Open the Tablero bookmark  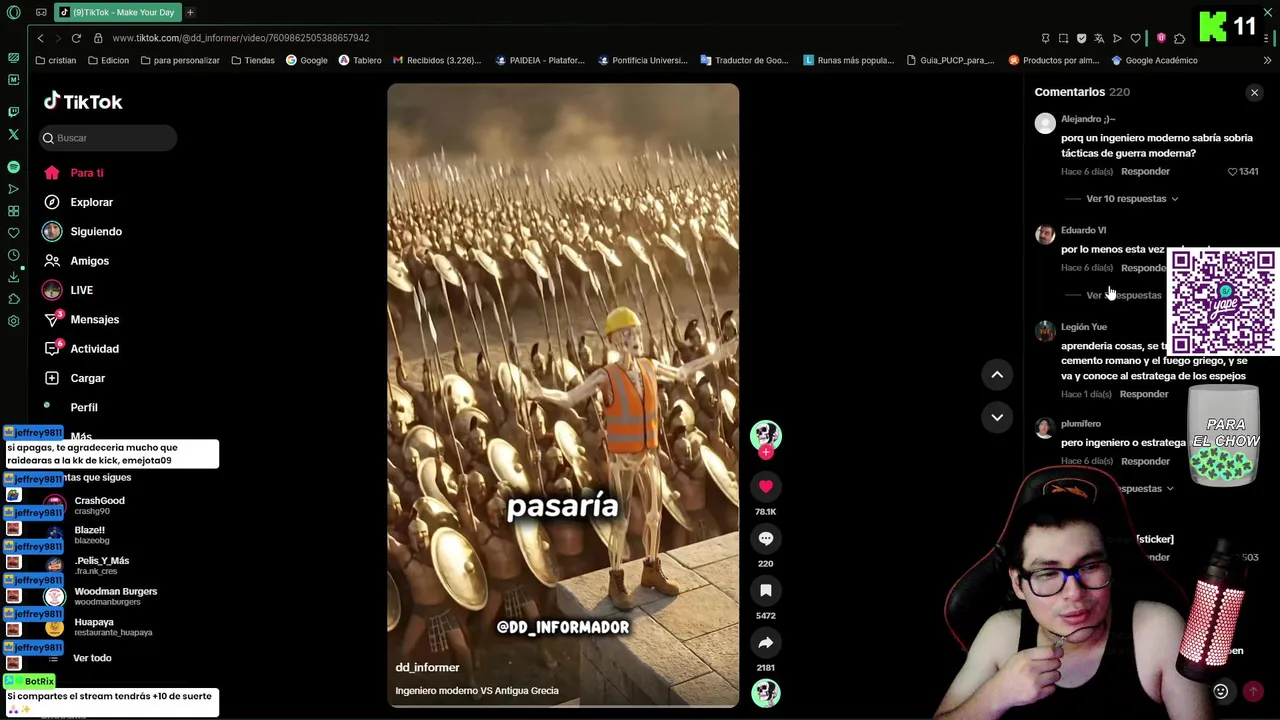(x=360, y=60)
